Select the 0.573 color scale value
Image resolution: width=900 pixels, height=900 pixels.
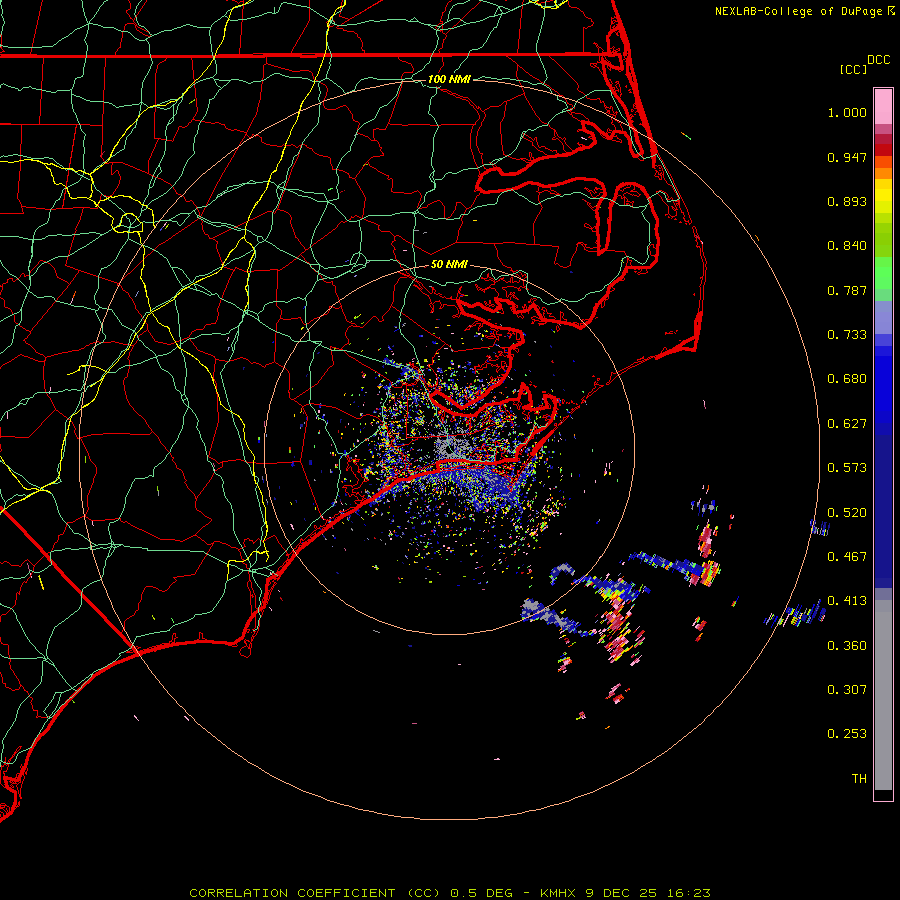coord(847,468)
